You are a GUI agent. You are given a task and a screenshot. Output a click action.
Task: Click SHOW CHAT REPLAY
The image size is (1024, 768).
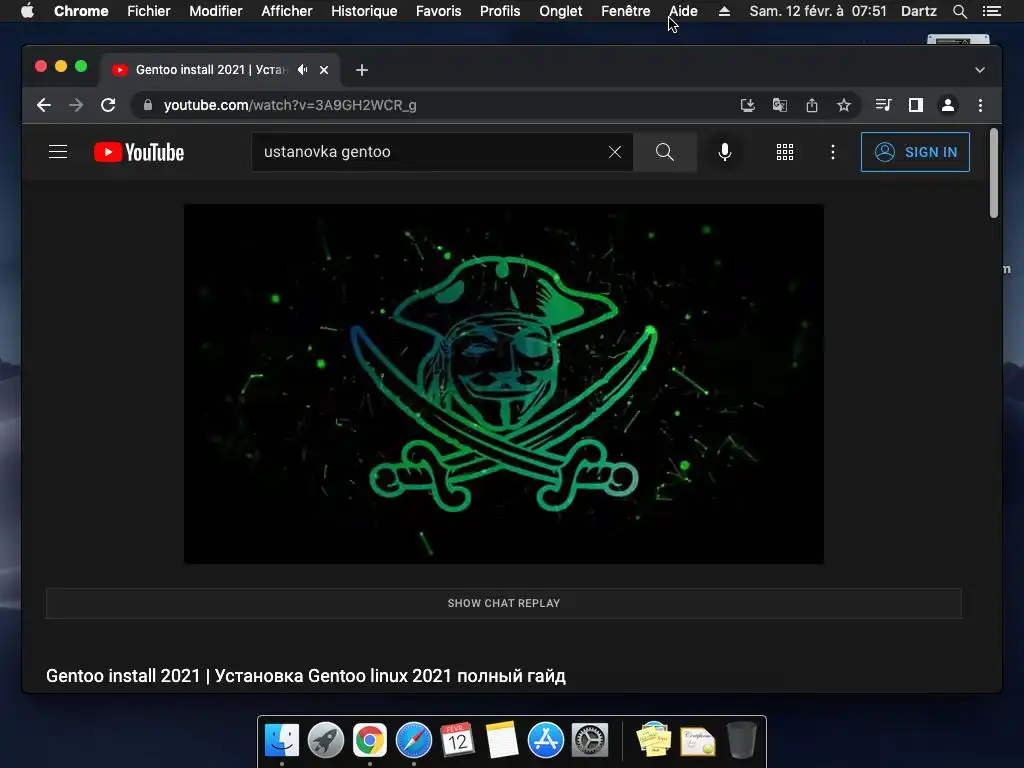coord(504,603)
